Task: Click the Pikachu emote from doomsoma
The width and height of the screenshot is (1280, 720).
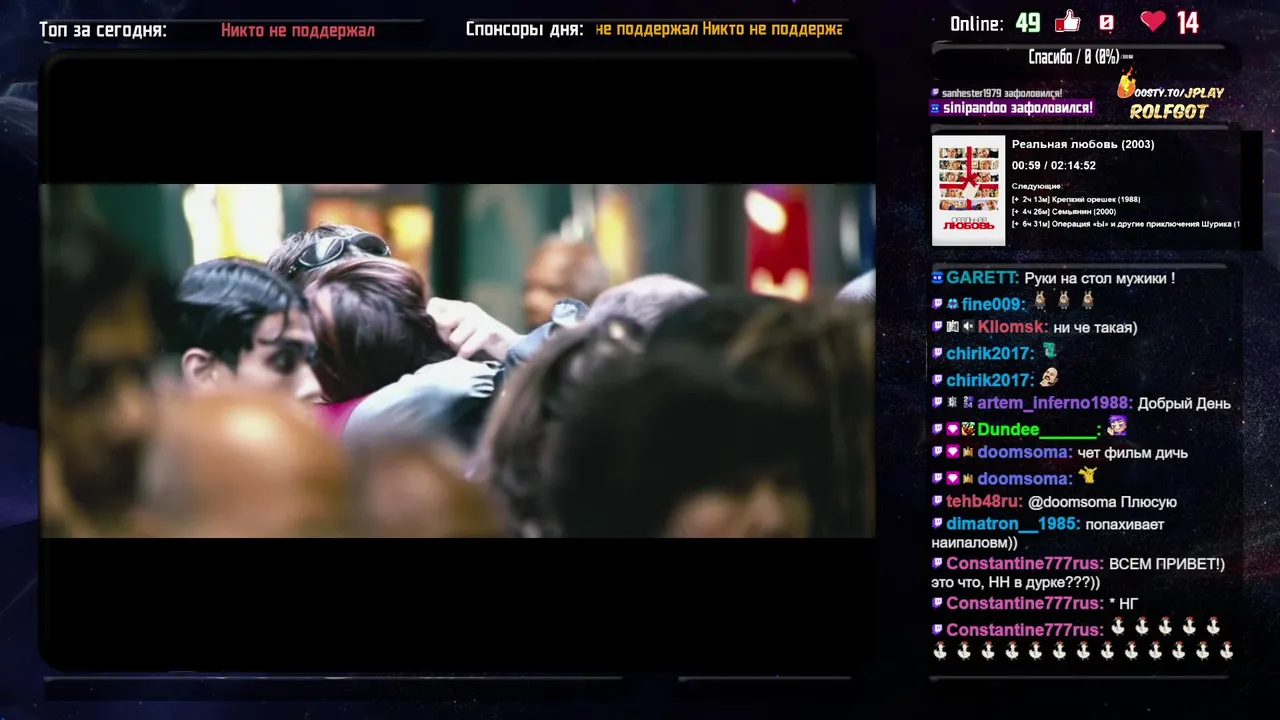Action: pyautogui.click(x=1087, y=476)
